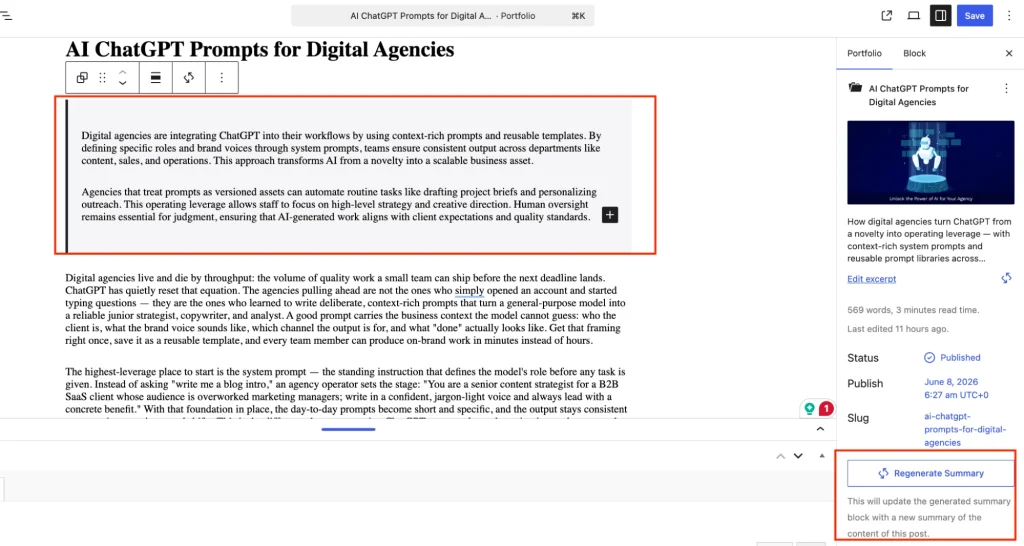Click the block drag handle dots
1024x546 pixels.
pos(103,78)
